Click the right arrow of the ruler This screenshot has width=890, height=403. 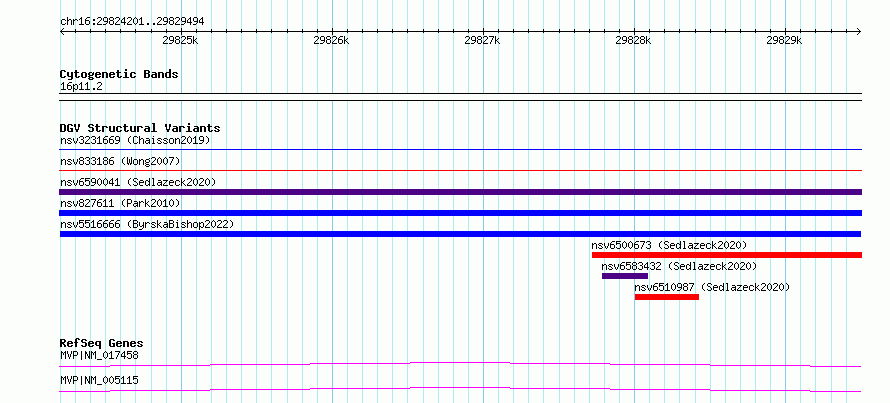[x=859, y=31]
